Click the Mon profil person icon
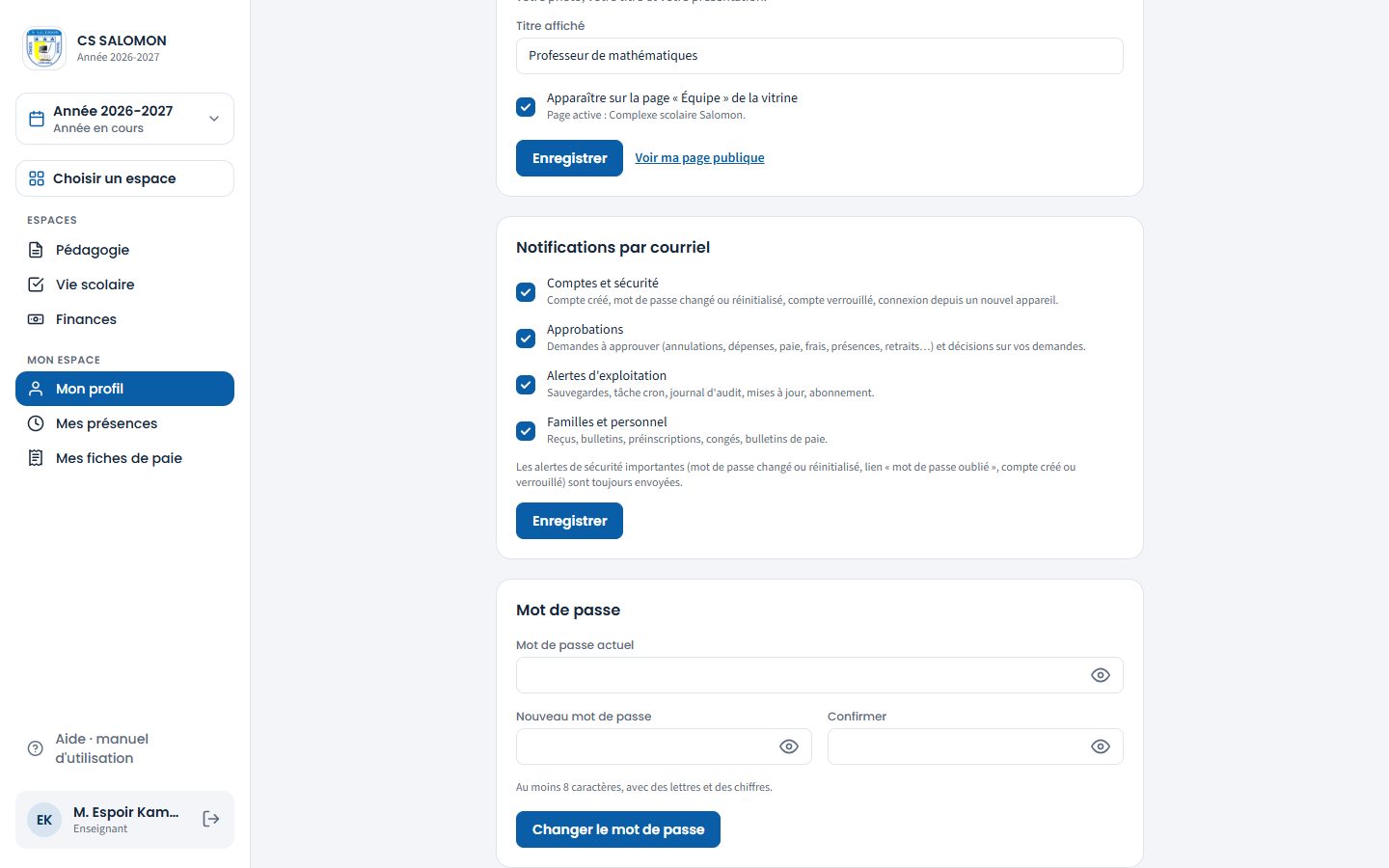 [x=36, y=389]
